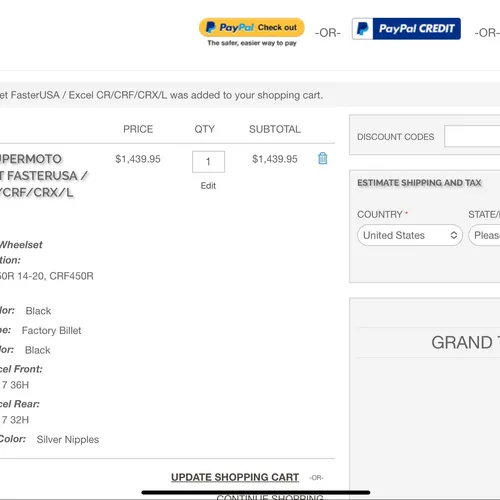Click the Estimate Shipping and Tax heading
The image size is (500, 500).
click(419, 183)
